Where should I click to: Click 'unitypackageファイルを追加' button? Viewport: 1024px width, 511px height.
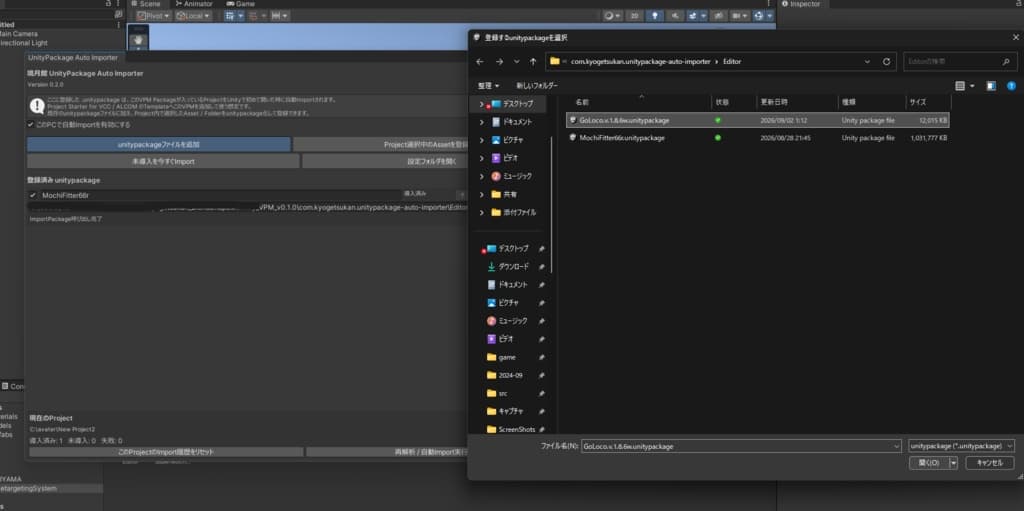point(159,144)
